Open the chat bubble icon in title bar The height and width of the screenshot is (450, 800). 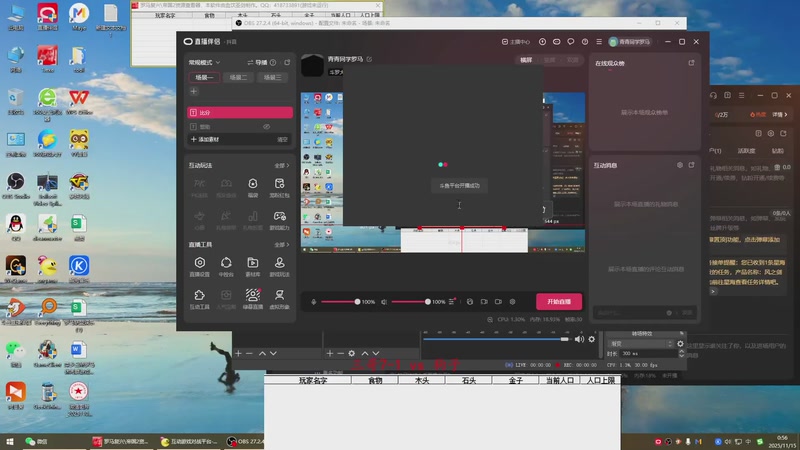pyautogui.click(x=570, y=42)
